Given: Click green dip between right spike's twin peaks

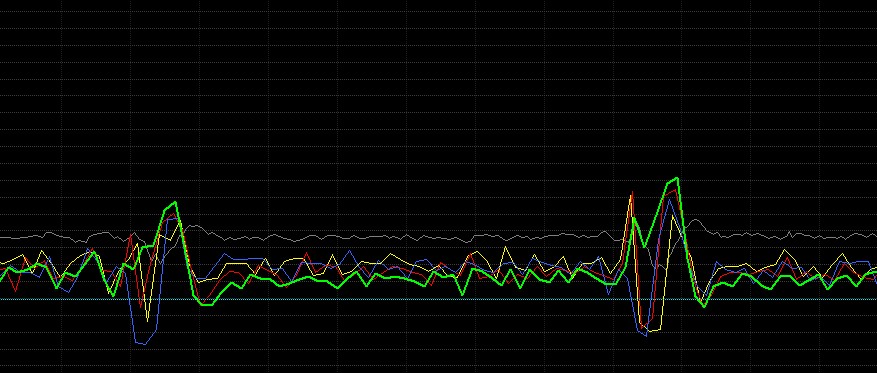Looking at the screenshot, I should pyautogui.click(x=644, y=247).
